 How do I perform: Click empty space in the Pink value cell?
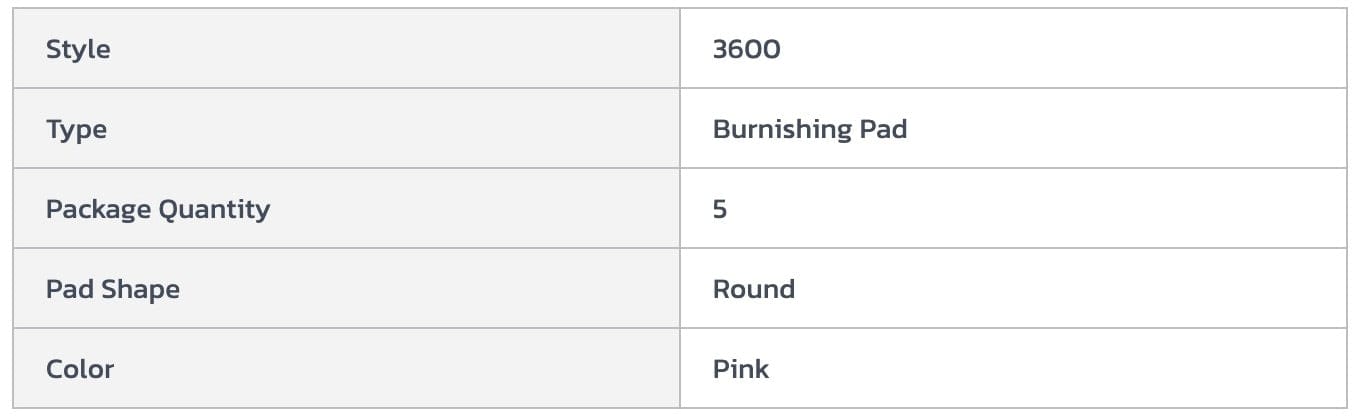1050,369
